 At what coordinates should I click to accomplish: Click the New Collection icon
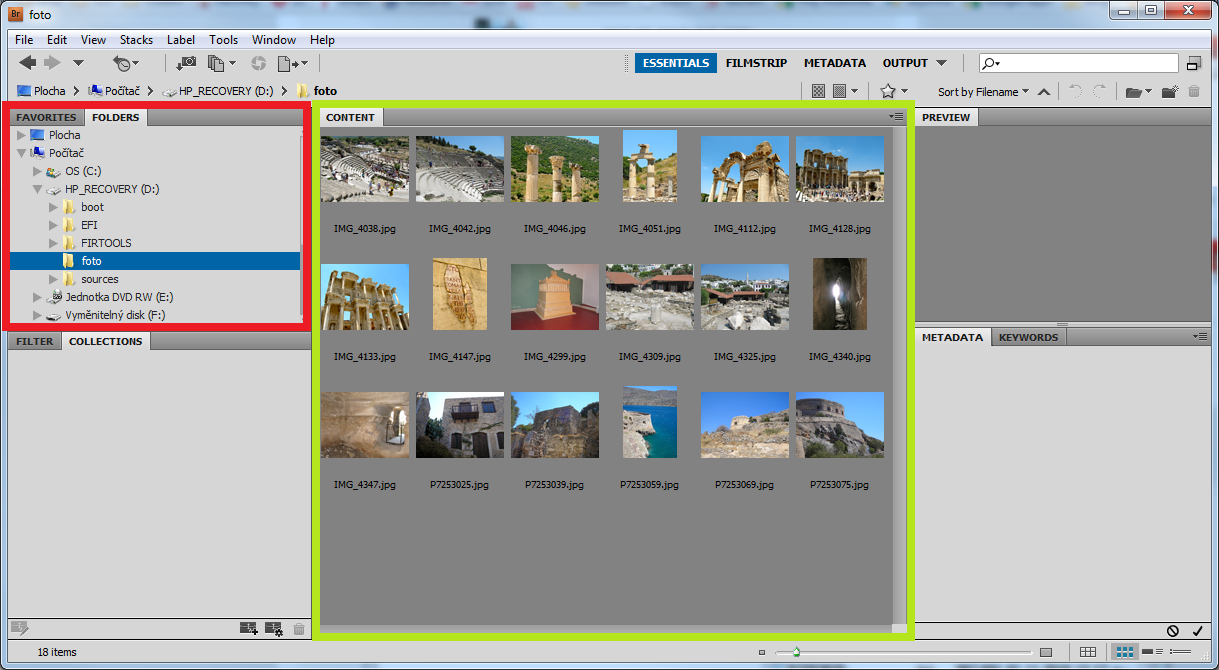coord(249,629)
